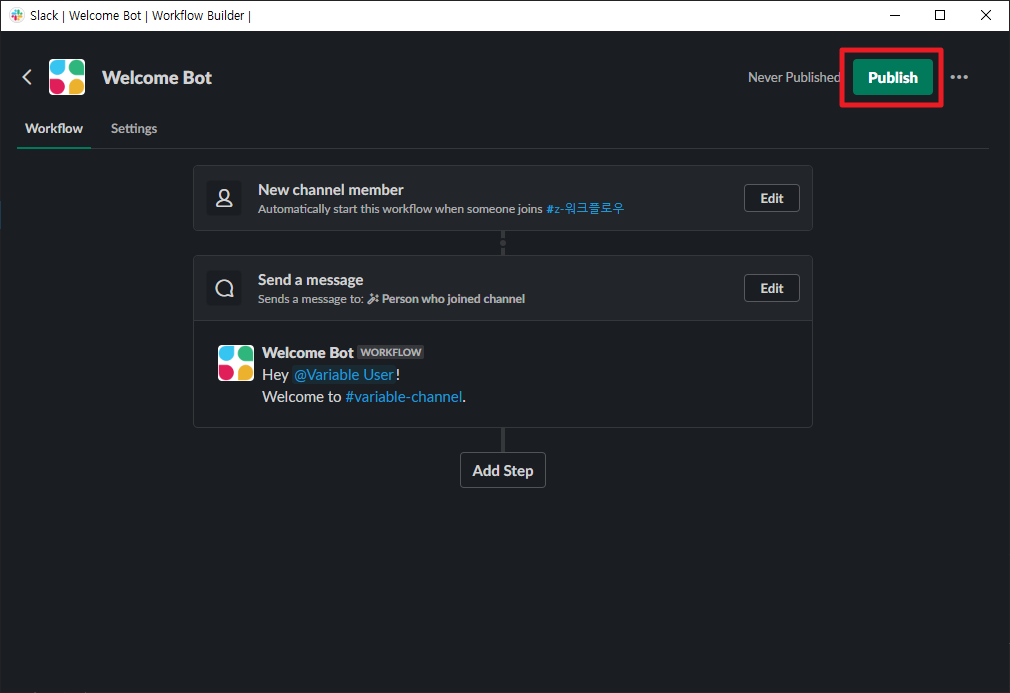Click the #variable-channel link
Screen dimensions: 1010x693
(x=404, y=397)
